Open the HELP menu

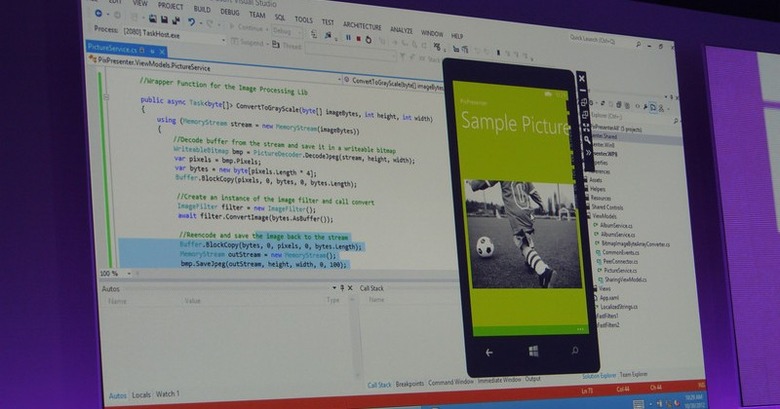[457, 36]
